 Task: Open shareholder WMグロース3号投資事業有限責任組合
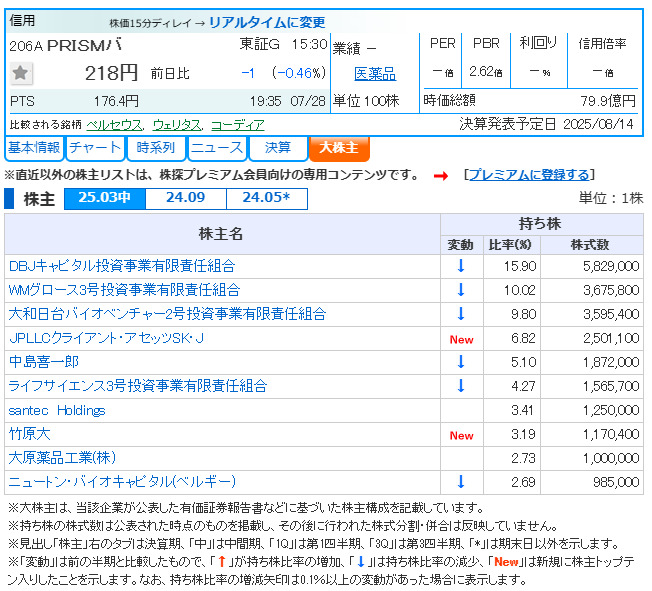click(x=124, y=290)
